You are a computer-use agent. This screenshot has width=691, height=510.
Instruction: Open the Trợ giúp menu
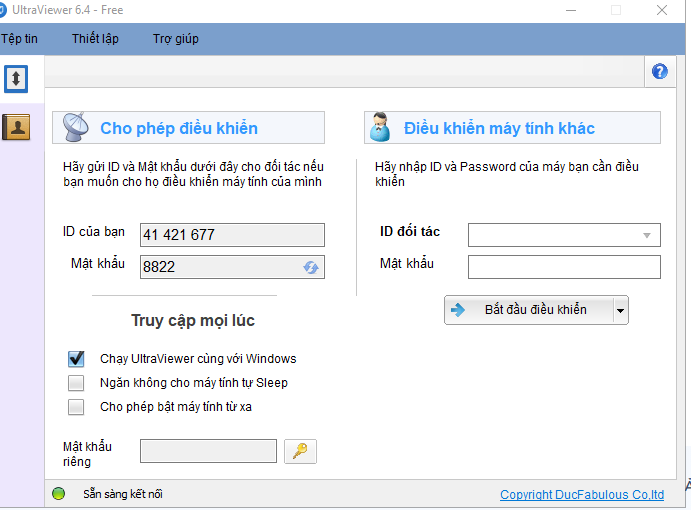point(175,39)
